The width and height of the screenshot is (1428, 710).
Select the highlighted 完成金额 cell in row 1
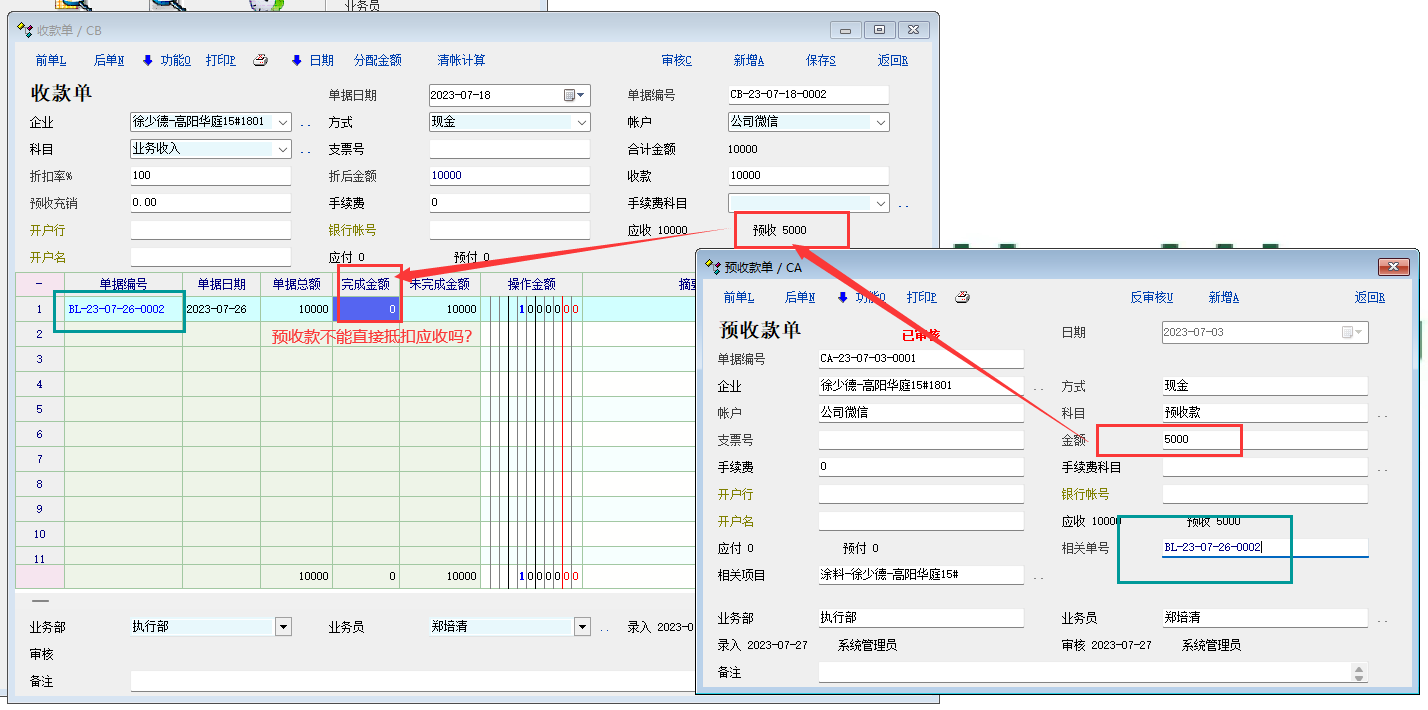[367, 309]
